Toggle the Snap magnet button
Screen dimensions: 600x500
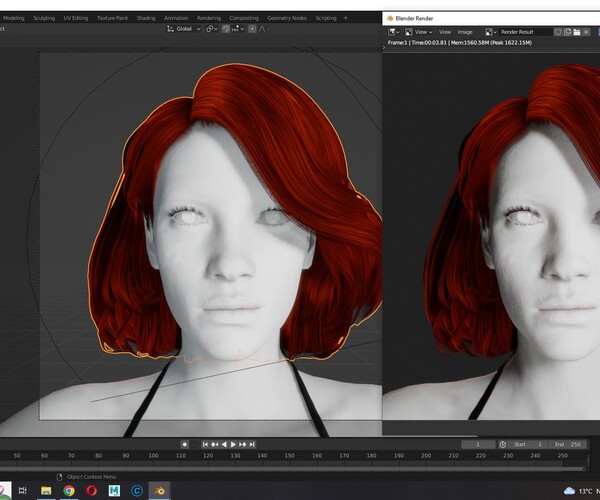point(226,29)
